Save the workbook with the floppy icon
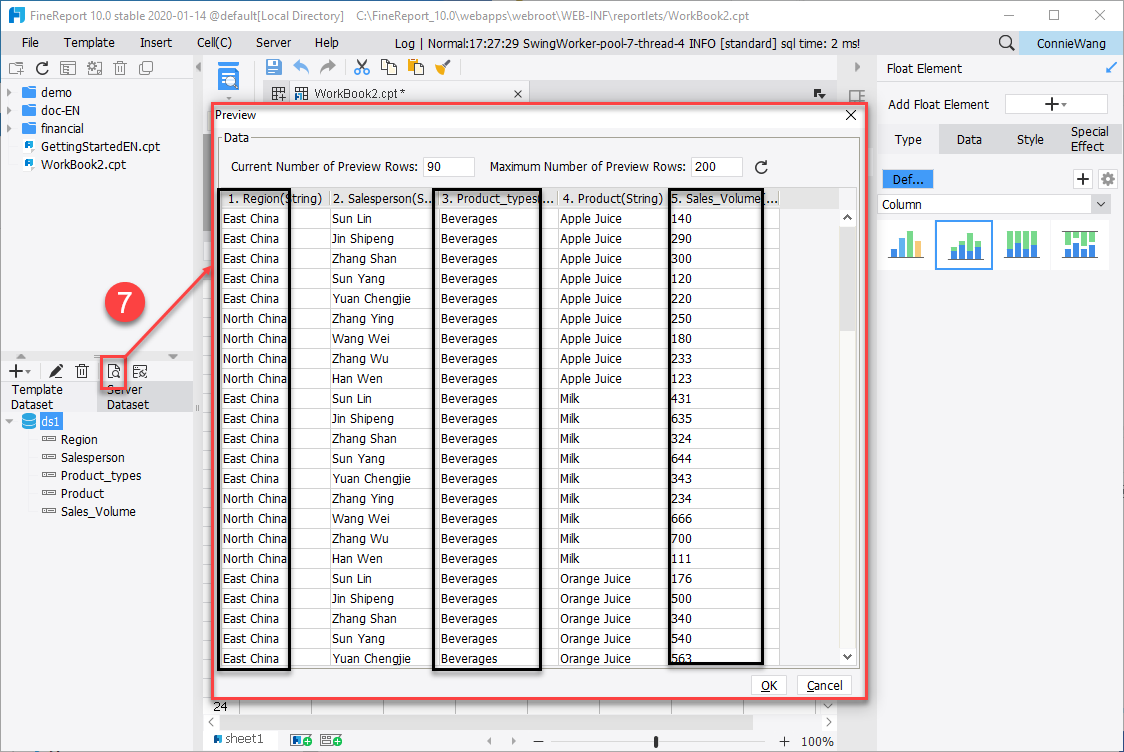The height and width of the screenshot is (752, 1124). (273, 67)
